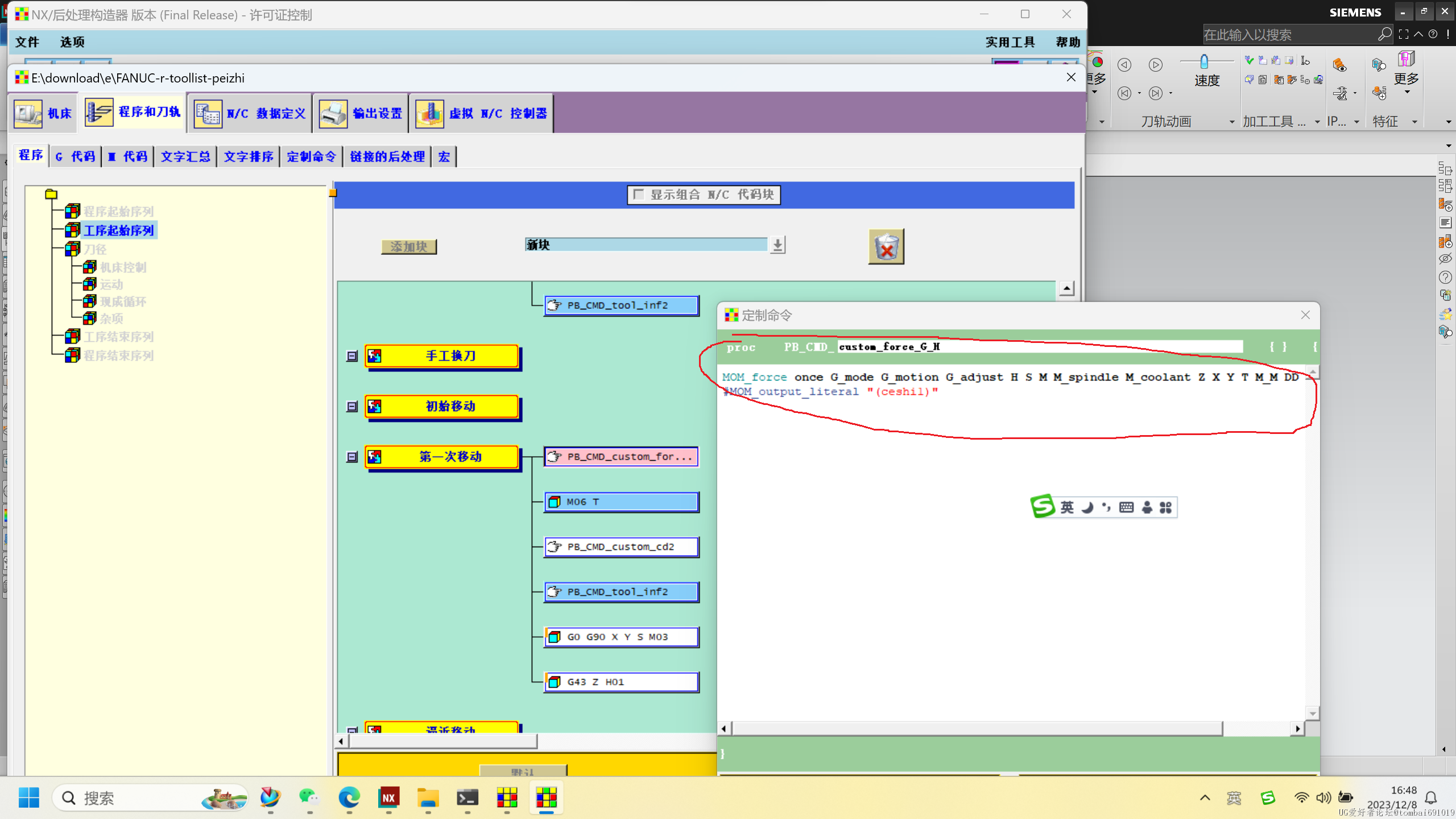Select 机床控制 tree node
This screenshot has height=819, width=1456.
[x=123, y=267]
